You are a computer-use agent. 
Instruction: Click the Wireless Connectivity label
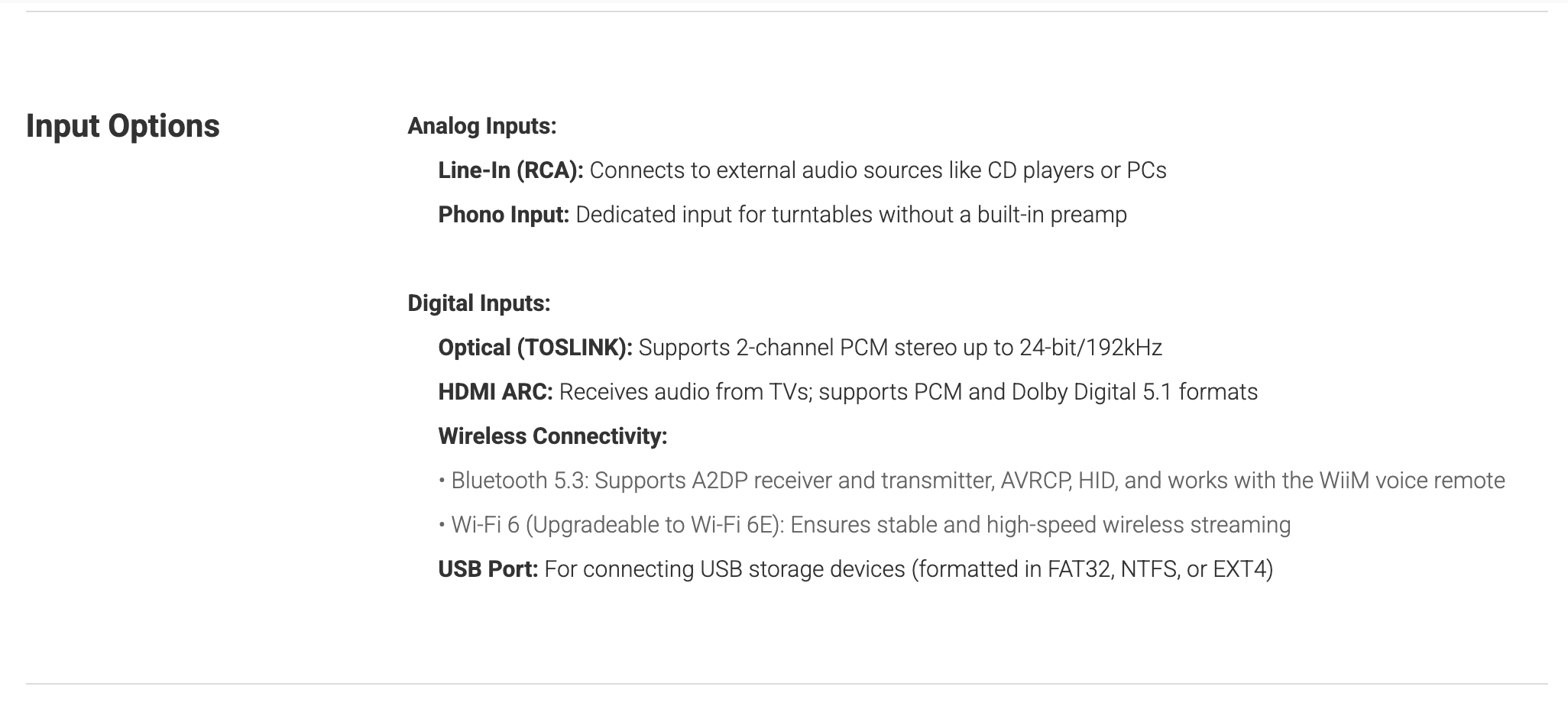click(x=552, y=436)
